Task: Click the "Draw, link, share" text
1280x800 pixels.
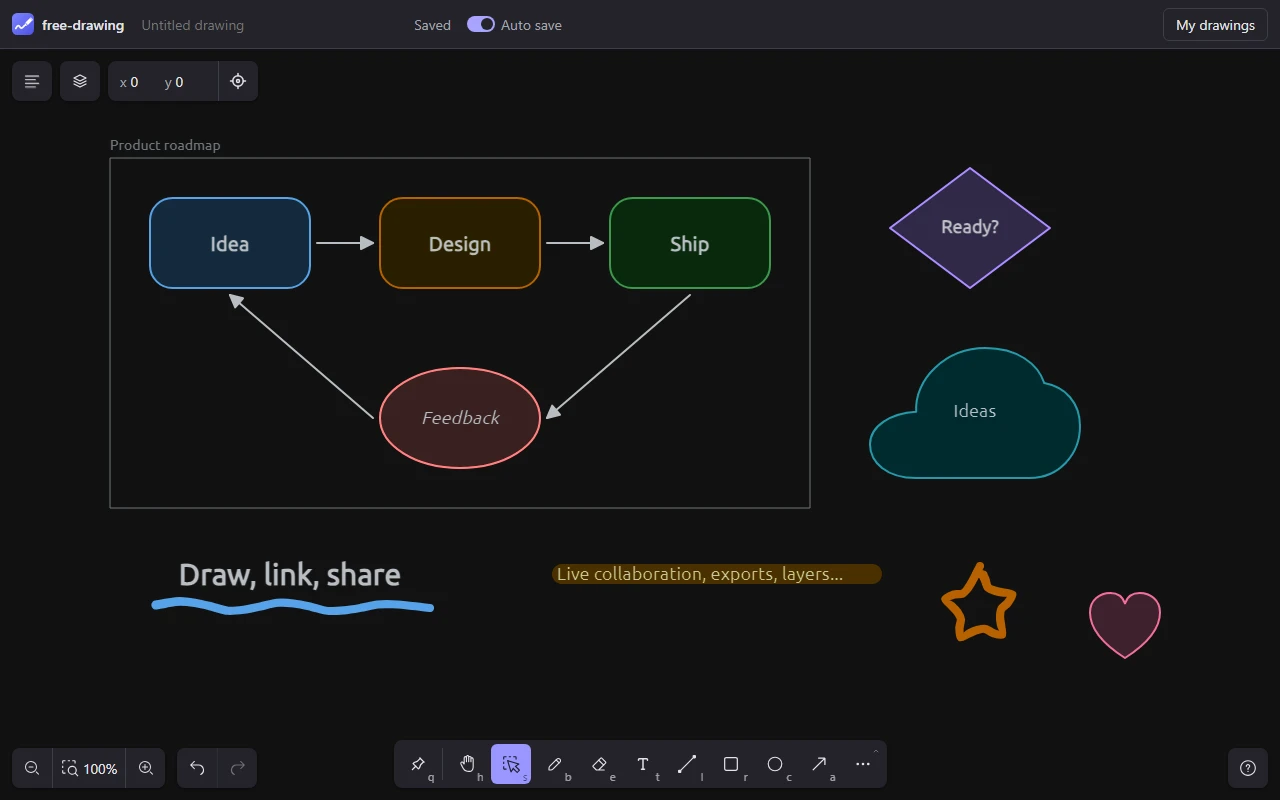Action: coord(290,574)
